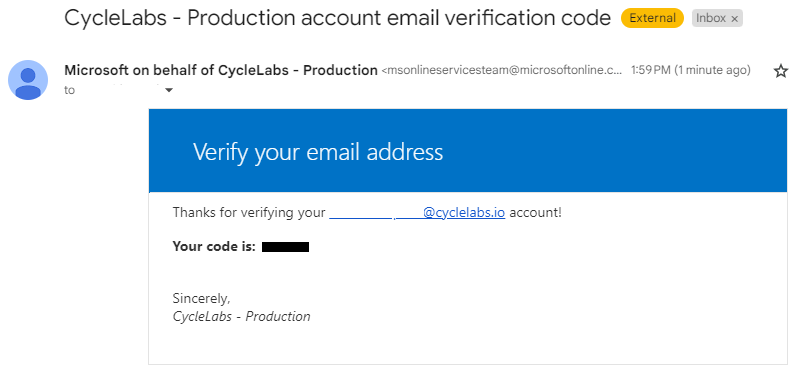Viewport: 800px width, 375px height.
Task: Click the 'to' recipient line
Action: coord(69,90)
